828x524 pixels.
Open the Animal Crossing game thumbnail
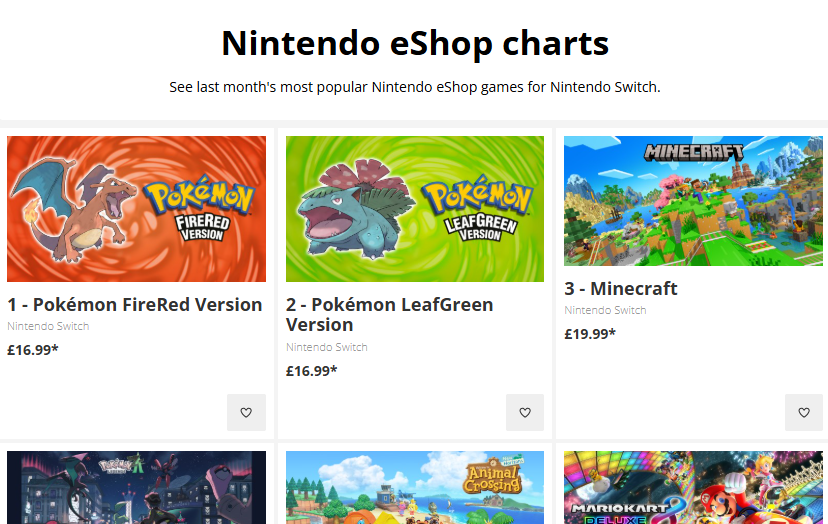click(415, 488)
